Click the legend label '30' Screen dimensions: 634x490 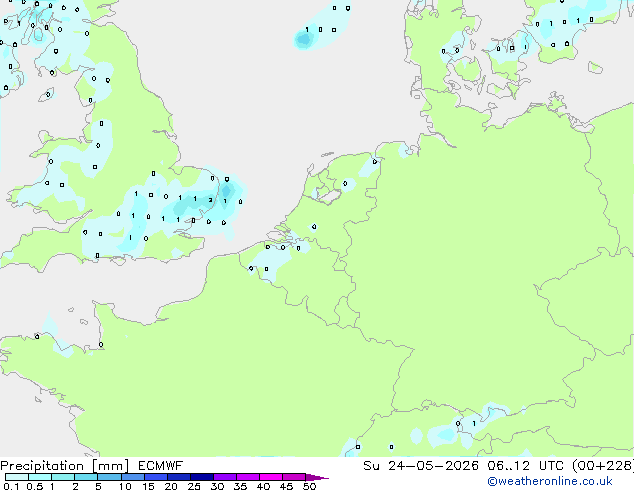[x=217, y=486]
